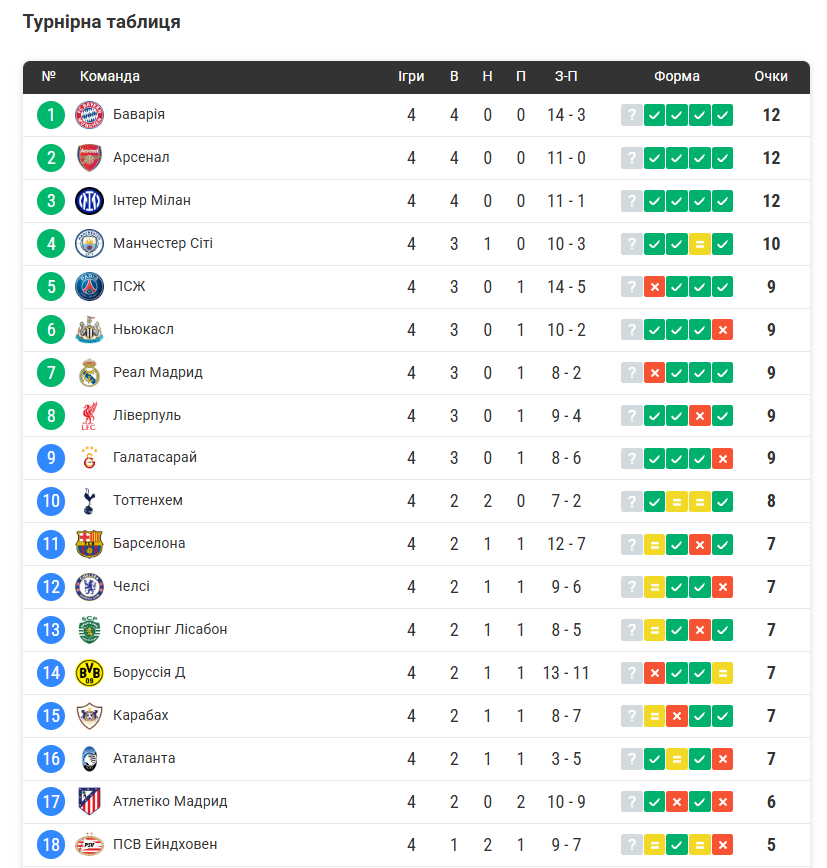This screenshot has height=868, width=827.
Task: Sort table by the Очки column header
Action: tap(771, 76)
